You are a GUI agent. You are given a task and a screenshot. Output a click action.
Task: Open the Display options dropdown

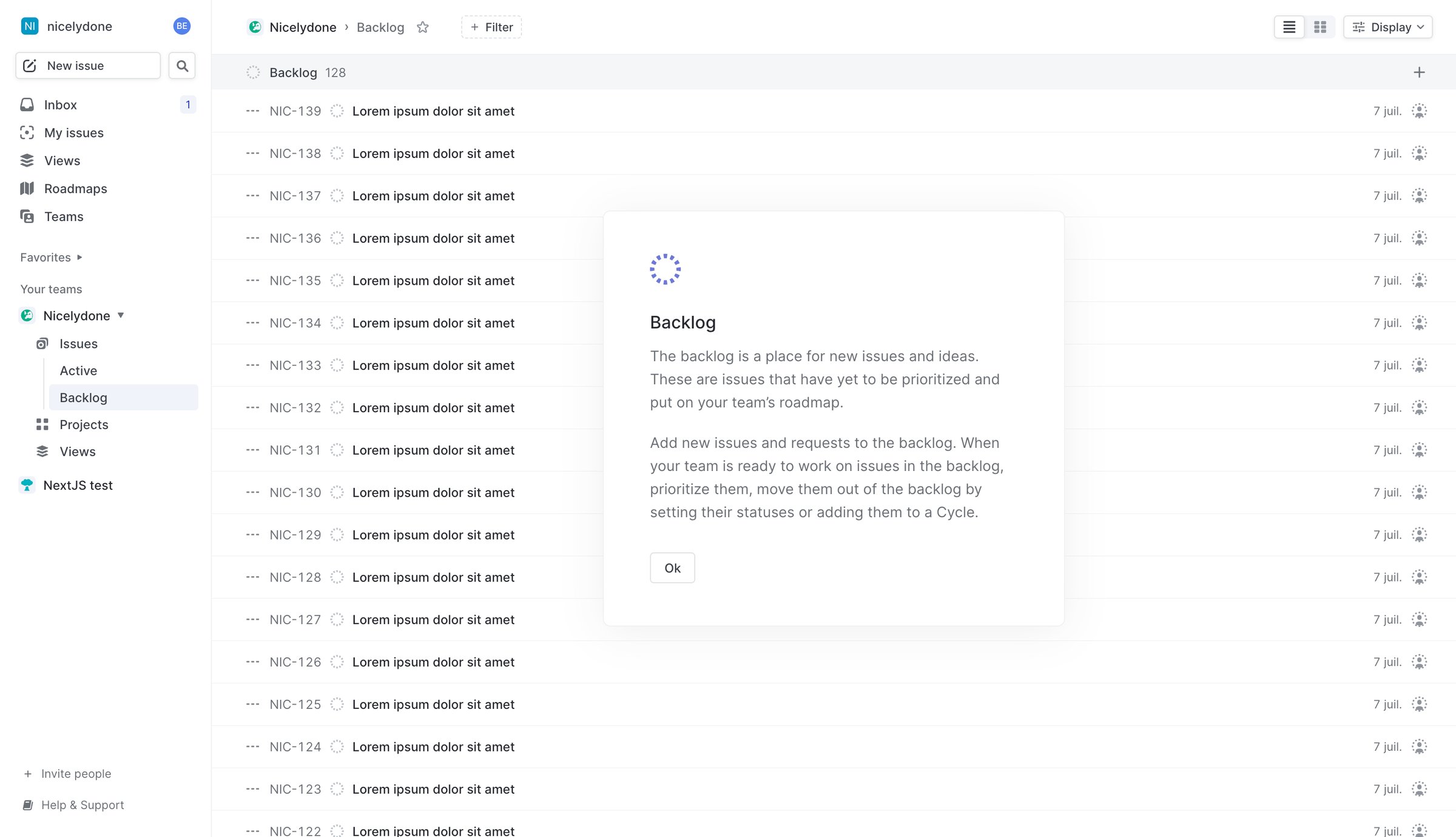click(1388, 27)
